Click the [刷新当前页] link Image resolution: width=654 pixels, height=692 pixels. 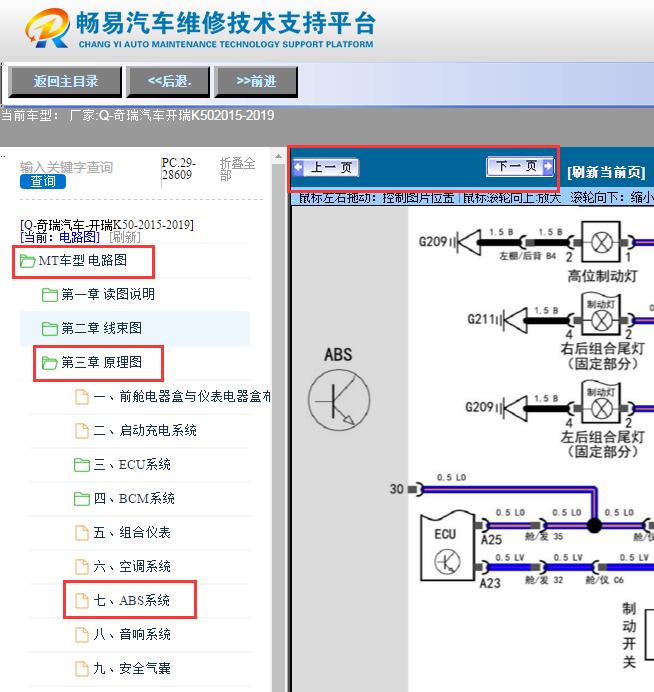click(606, 172)
